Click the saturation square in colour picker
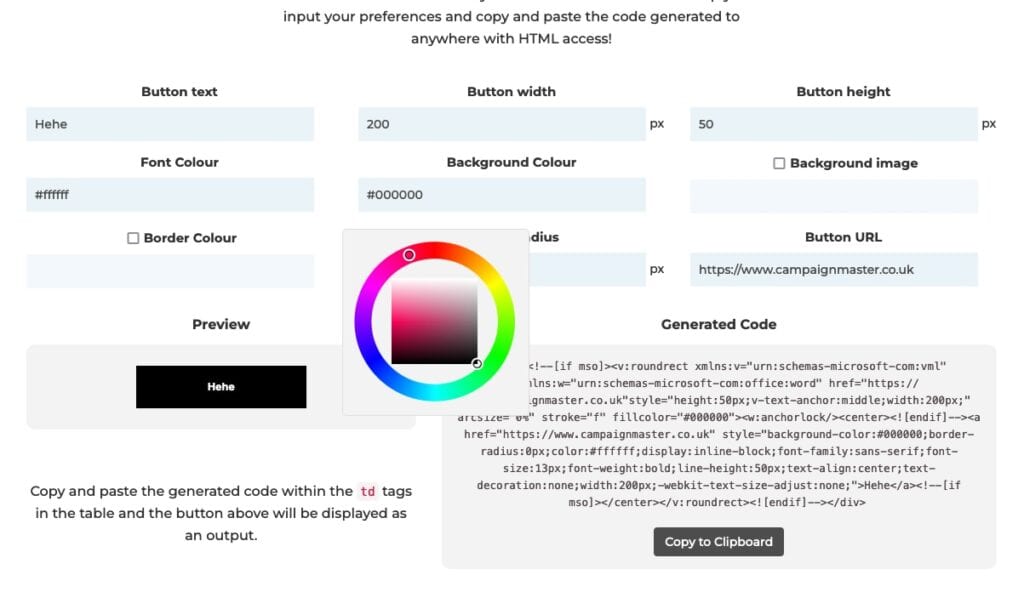Image resolution: width=1024 pixels, height=592 pixels. 434,321
